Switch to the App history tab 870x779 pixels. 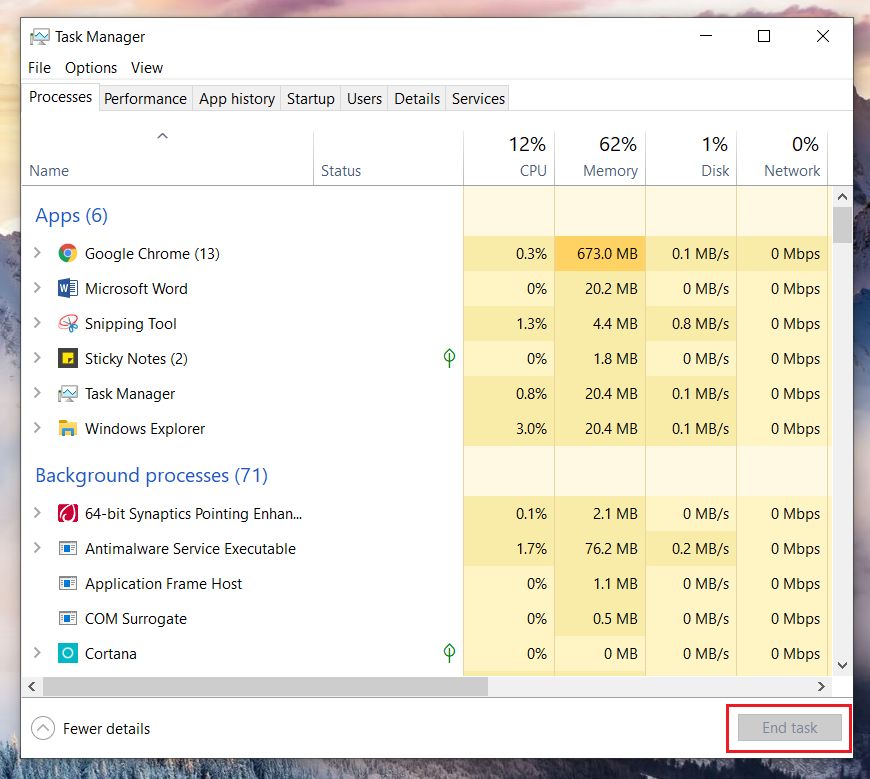pos(237,99)
